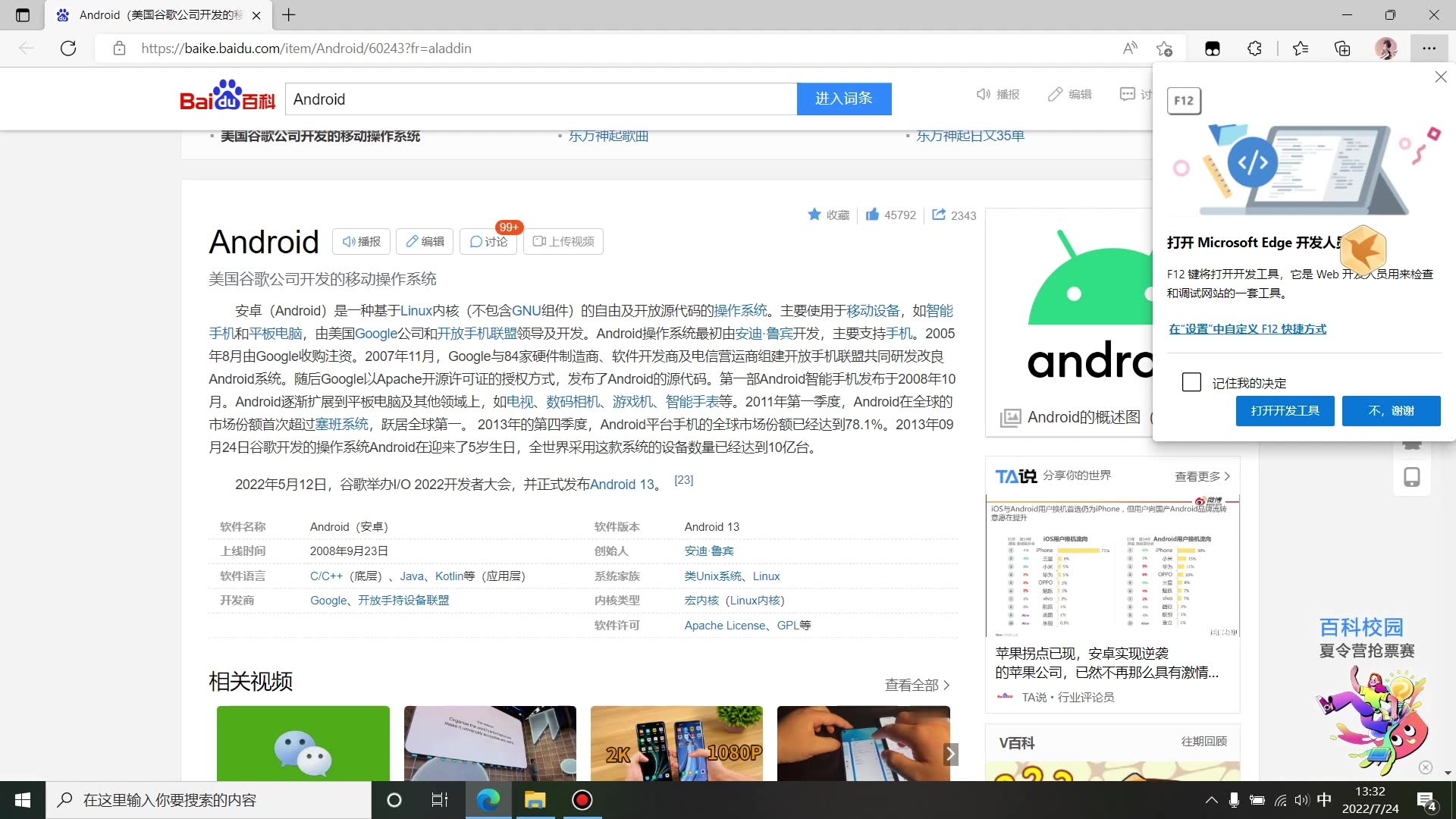Viewport: 1456px width, 819px height.
Task: Click the Windows taskbar search box
Action: [x=209, y=800]
